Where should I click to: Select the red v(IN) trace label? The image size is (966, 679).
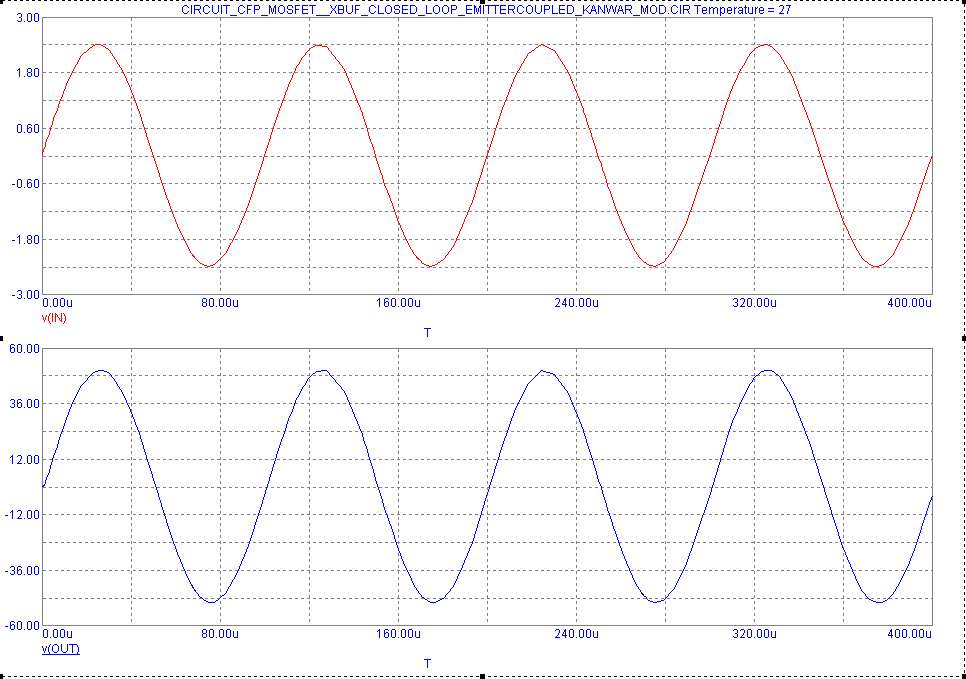click(54, 318)
